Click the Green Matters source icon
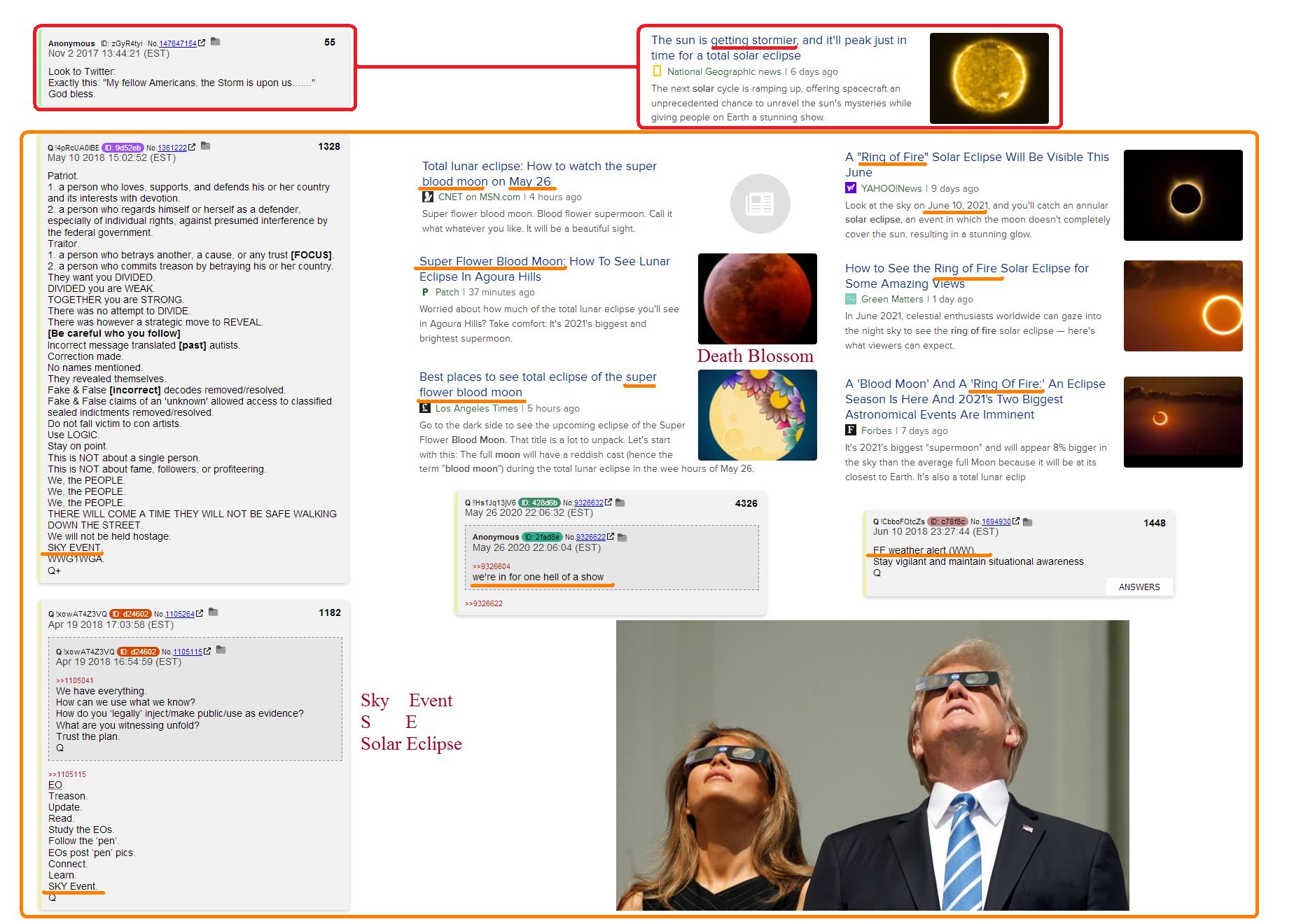 [851, 299]
